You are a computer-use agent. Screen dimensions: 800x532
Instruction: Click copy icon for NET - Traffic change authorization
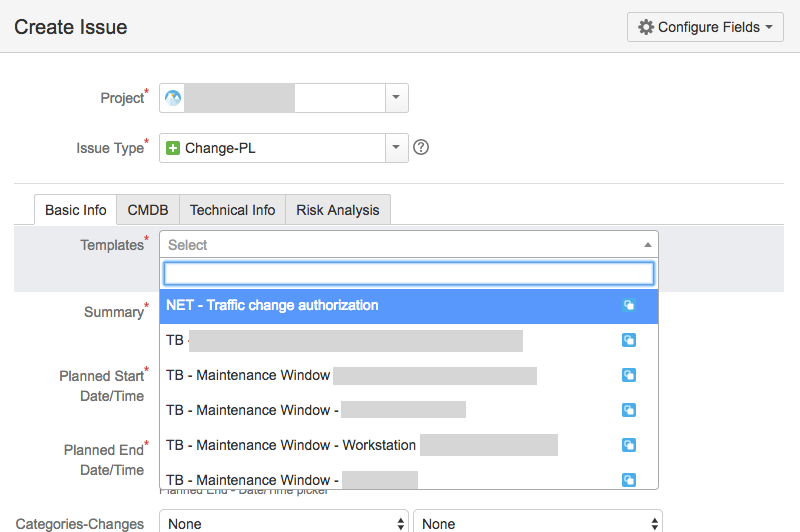tap(629, 305)
